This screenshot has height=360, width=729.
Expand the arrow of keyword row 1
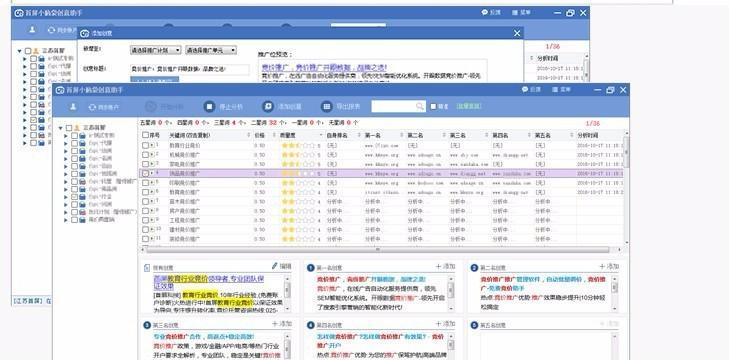coord(152,145)
